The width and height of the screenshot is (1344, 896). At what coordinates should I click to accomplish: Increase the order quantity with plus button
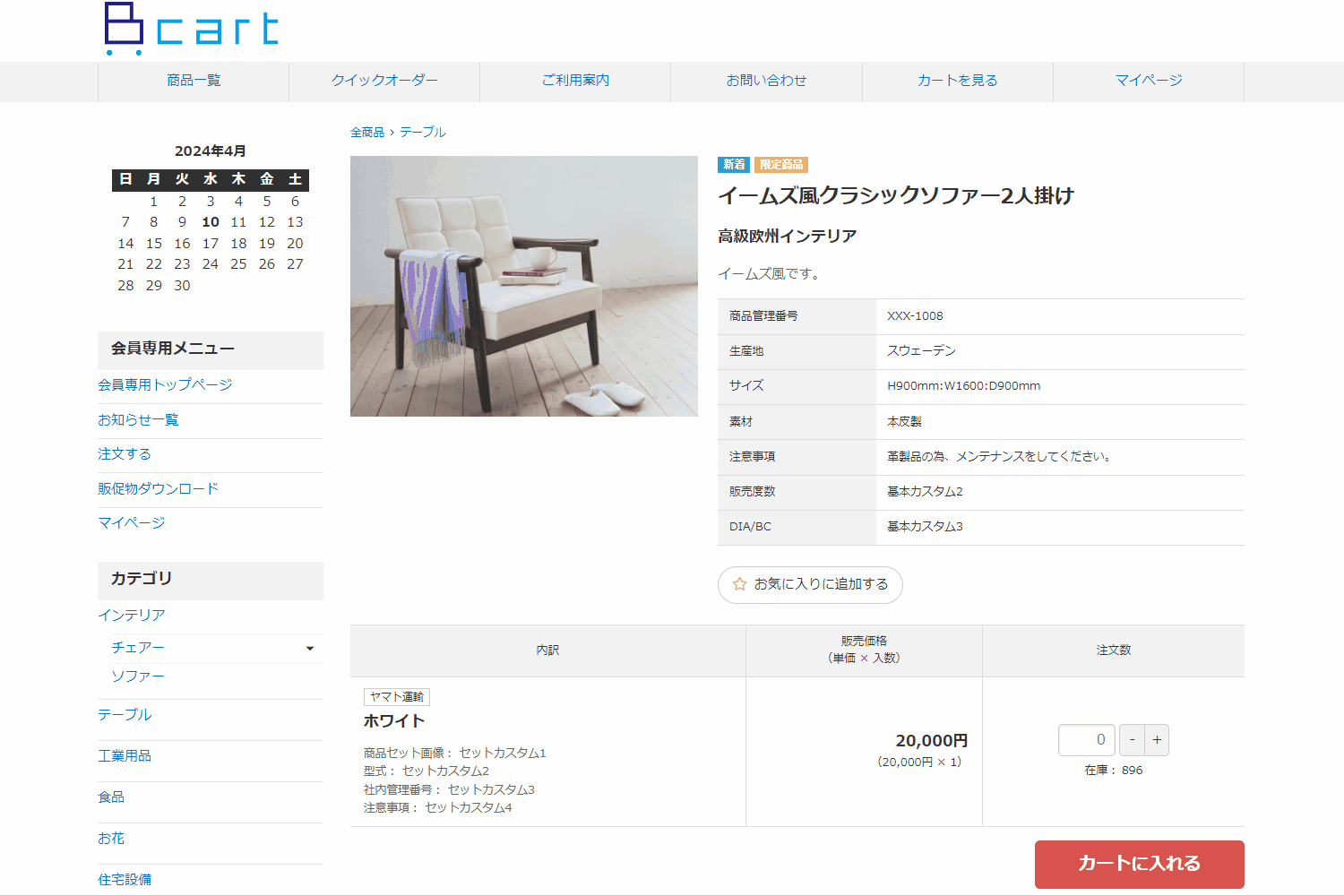(1156, 739)
